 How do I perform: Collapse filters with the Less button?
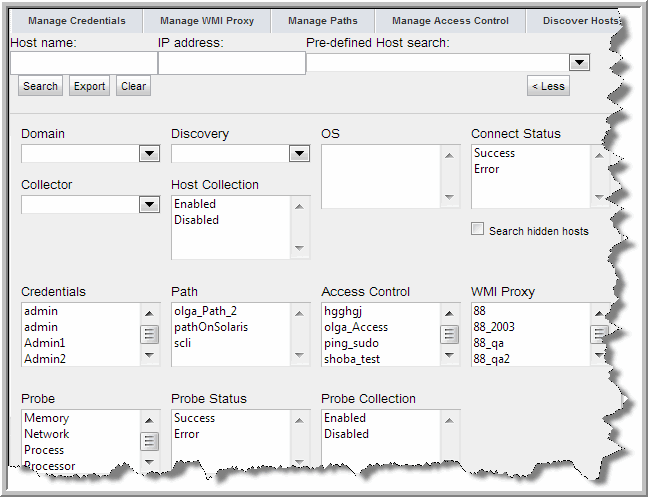coord(548,86)
